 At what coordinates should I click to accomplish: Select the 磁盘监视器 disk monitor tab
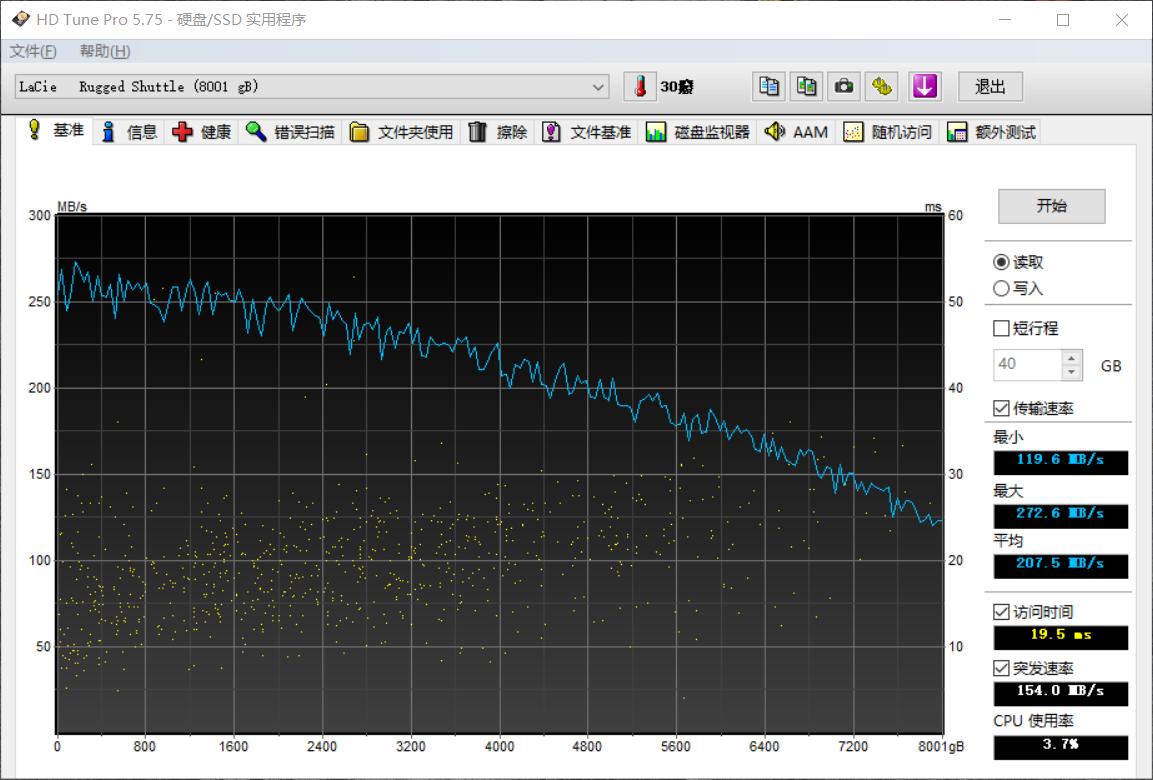click(698, 132)
